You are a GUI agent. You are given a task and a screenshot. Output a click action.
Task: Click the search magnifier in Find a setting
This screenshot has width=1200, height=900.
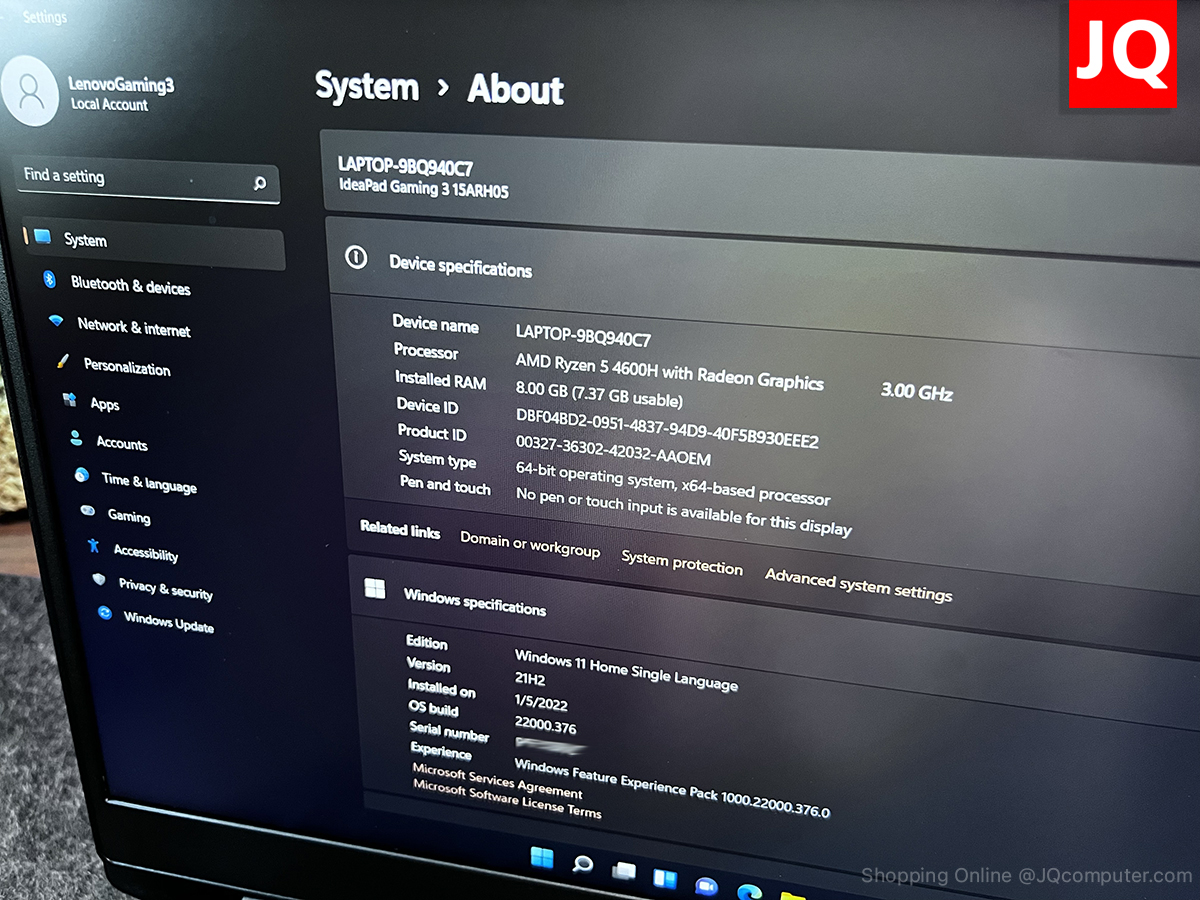click(x=260, y=184)
